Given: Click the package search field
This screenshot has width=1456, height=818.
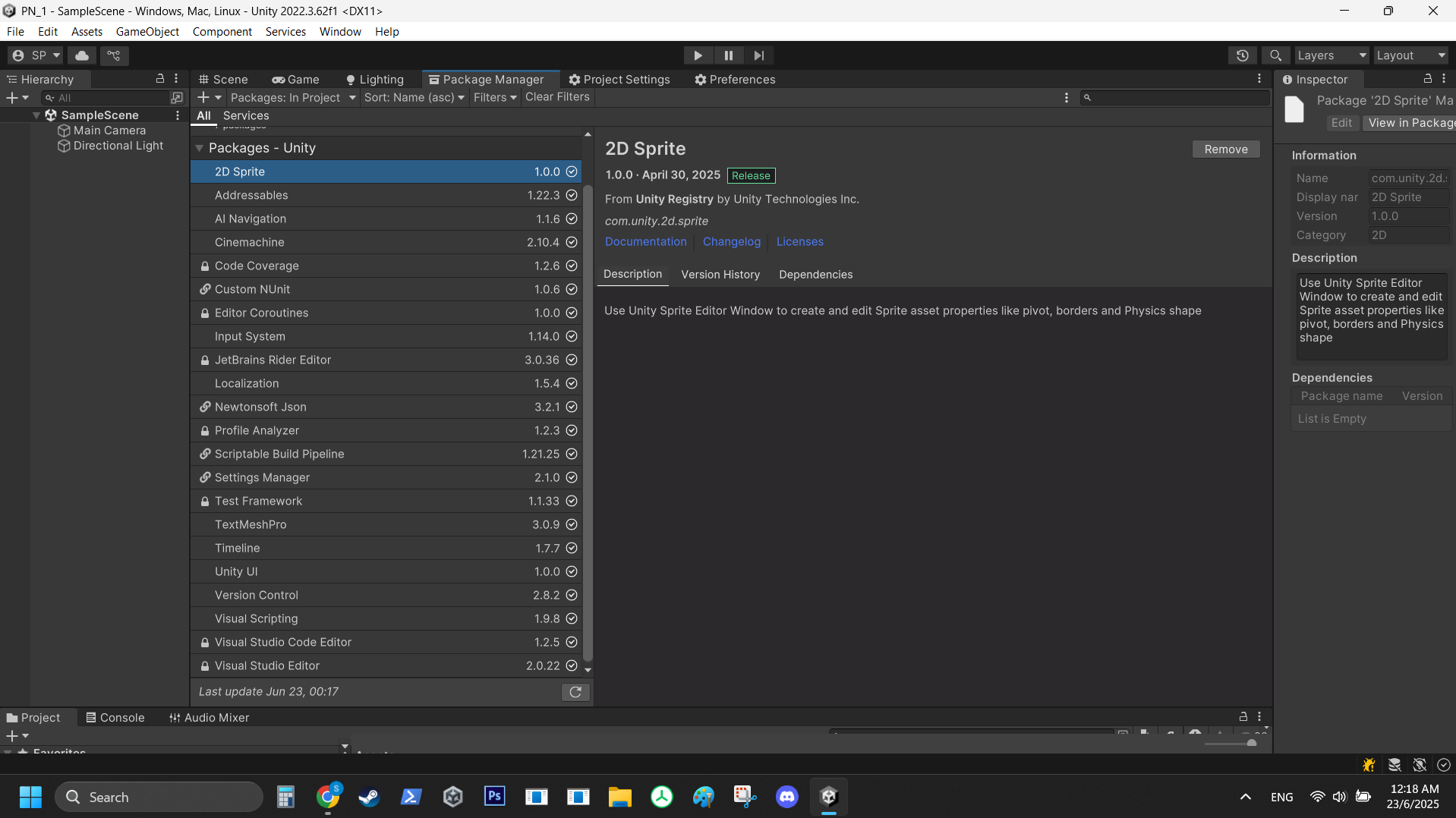Looking at the screenshot, I should coord(1176,98).
